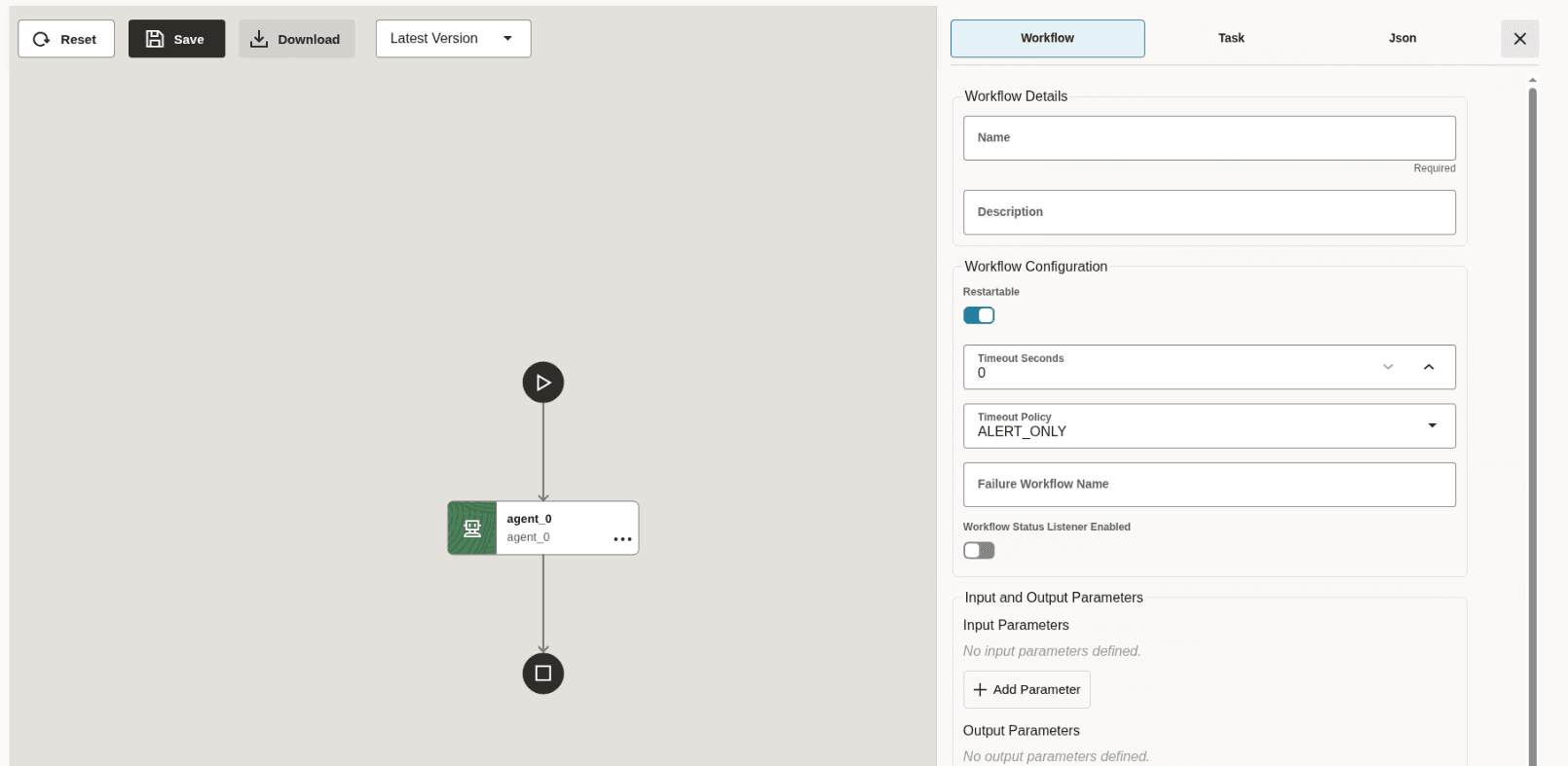Switch to the Workflow tab
The image size is (1568, 766).
[x=1047, y=38]
